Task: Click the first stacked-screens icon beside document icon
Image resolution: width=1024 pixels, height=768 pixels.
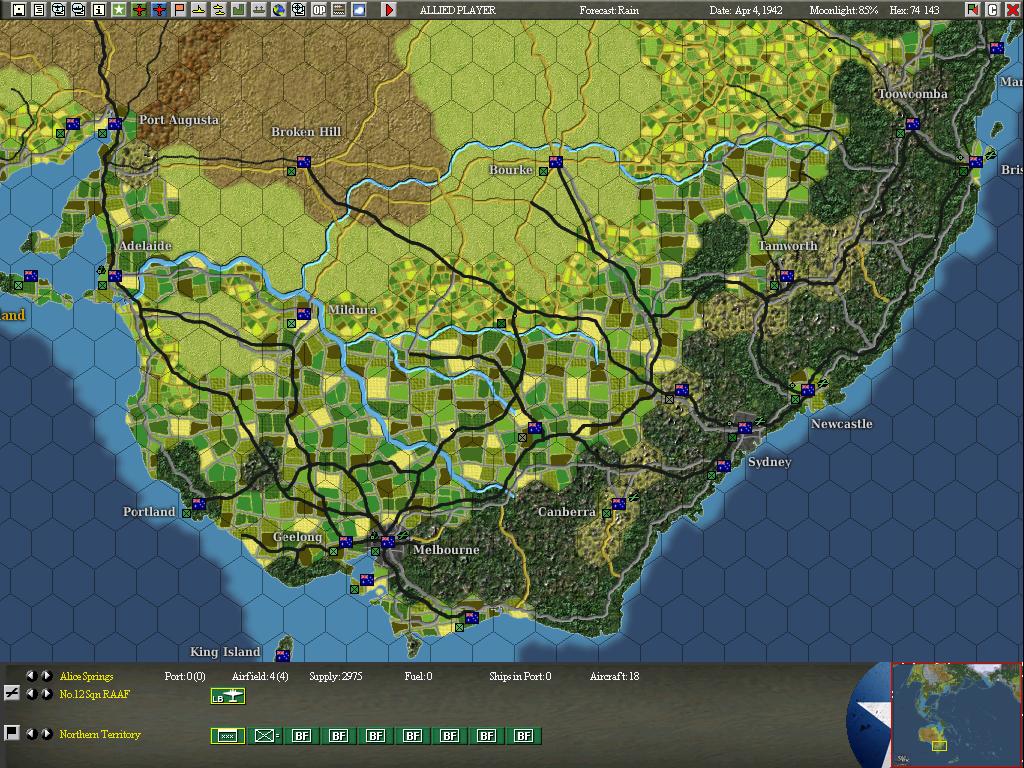Action: point(59,10)
